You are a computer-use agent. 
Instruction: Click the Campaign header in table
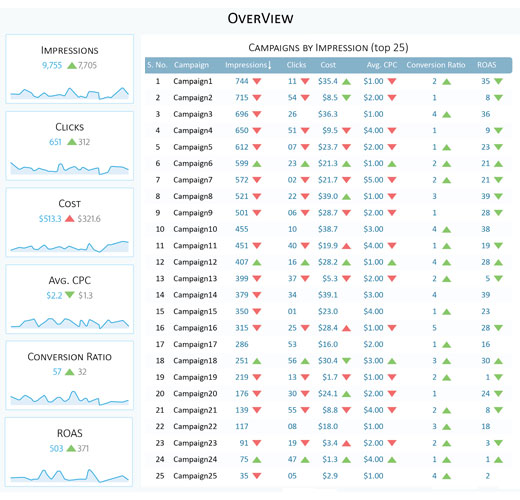point(191,65)
